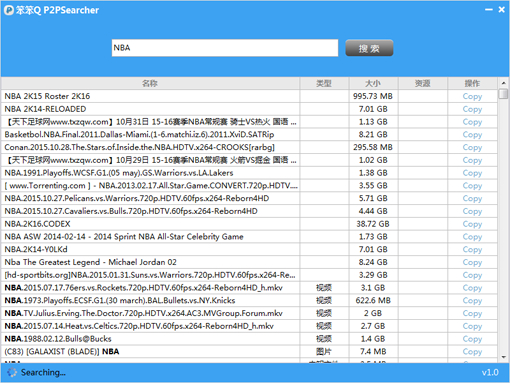Copy link for NBA 2K15 Roster 2K16

pos(472,96)
